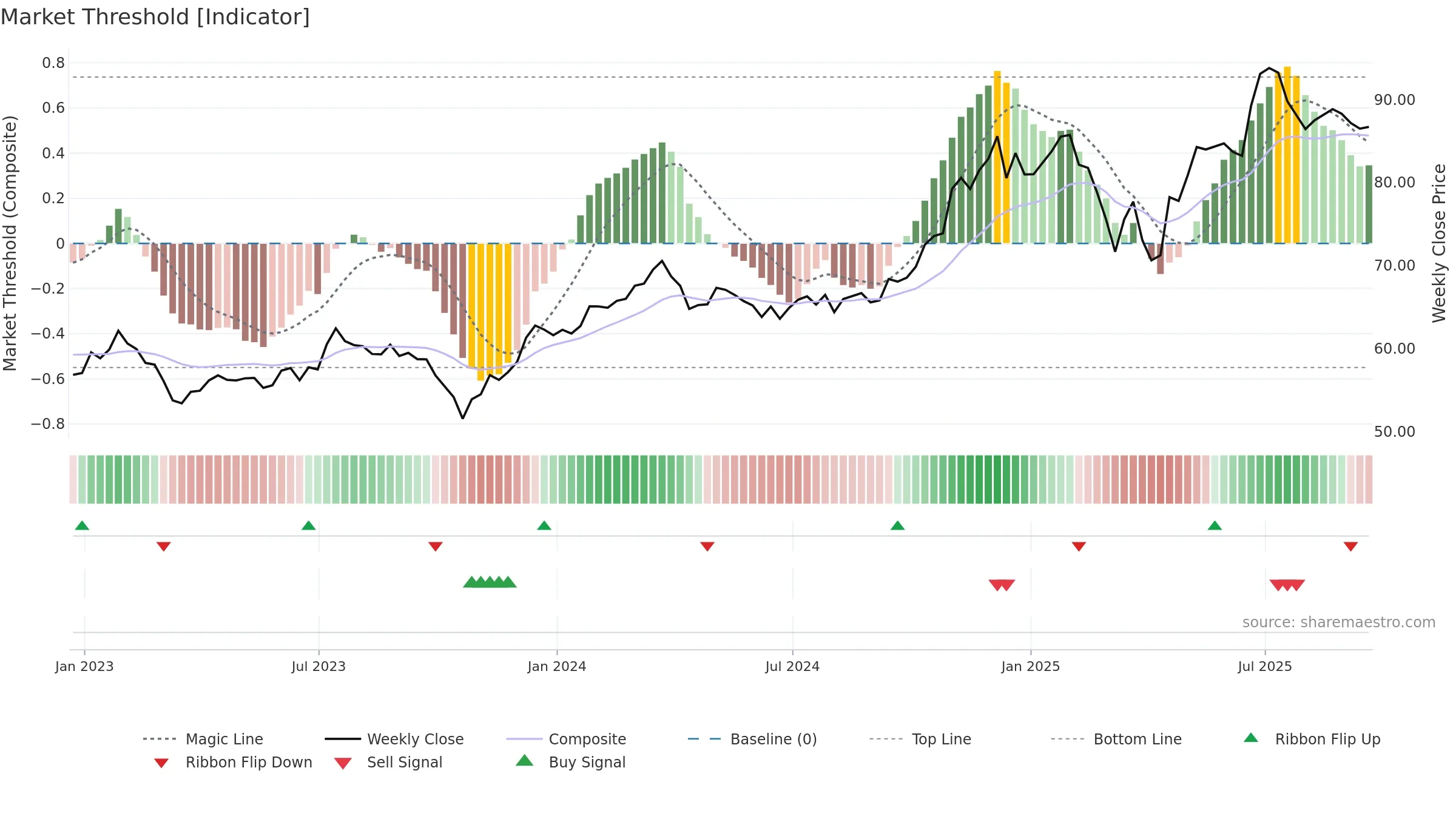
Task: Click the −0.8 composite axis tick
Action: [47, 424]
